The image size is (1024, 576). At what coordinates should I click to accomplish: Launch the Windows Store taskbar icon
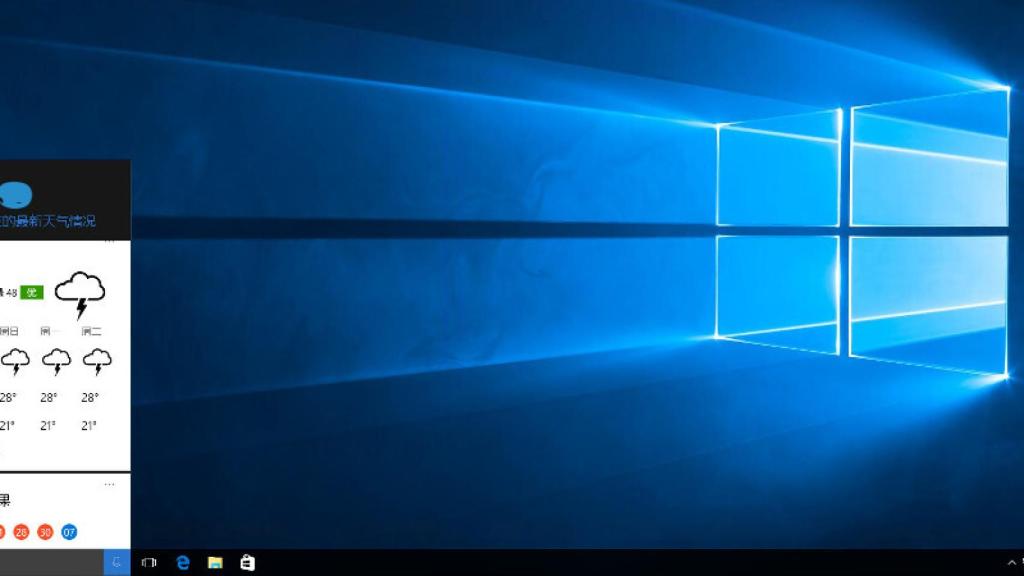point(248,561)
